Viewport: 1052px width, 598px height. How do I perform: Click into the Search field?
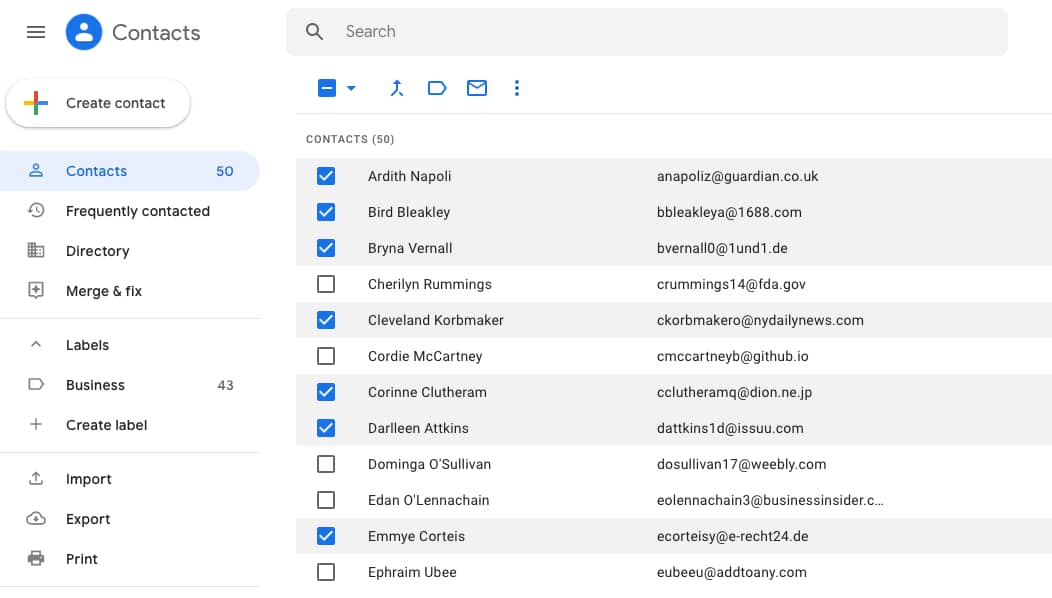(660, 32)
